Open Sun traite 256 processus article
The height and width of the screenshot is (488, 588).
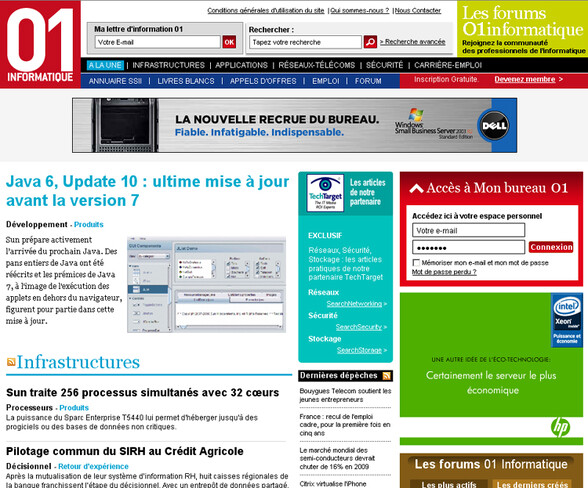(x=142, y=392)
